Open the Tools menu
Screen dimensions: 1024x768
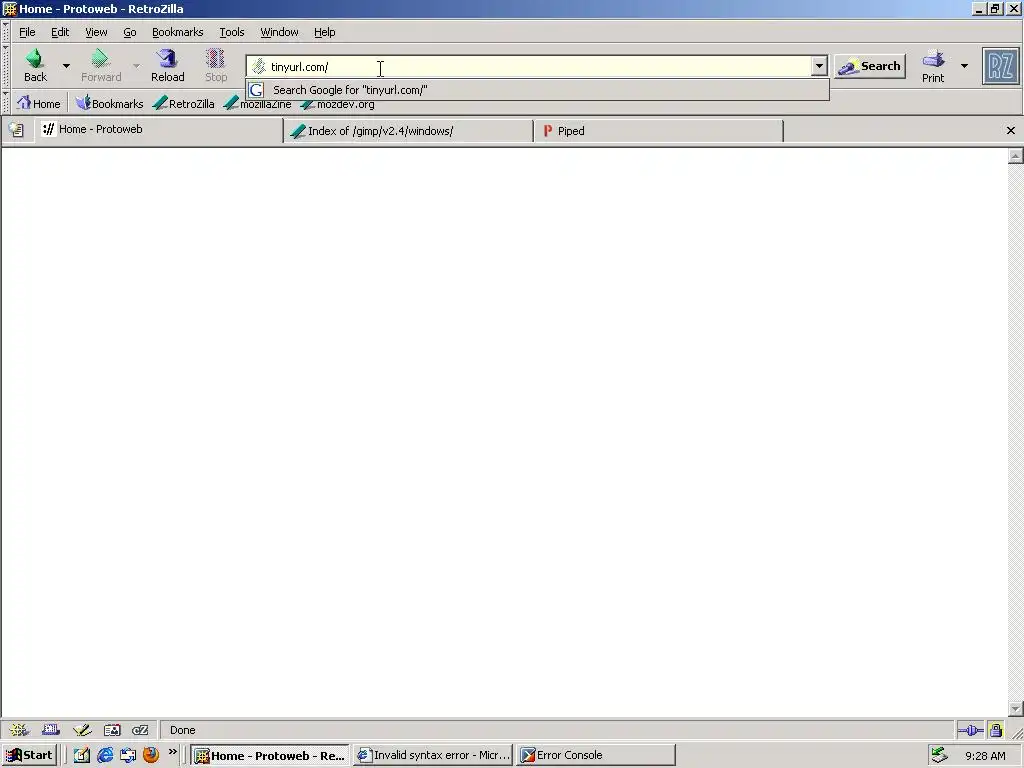[x=232, y=32]
